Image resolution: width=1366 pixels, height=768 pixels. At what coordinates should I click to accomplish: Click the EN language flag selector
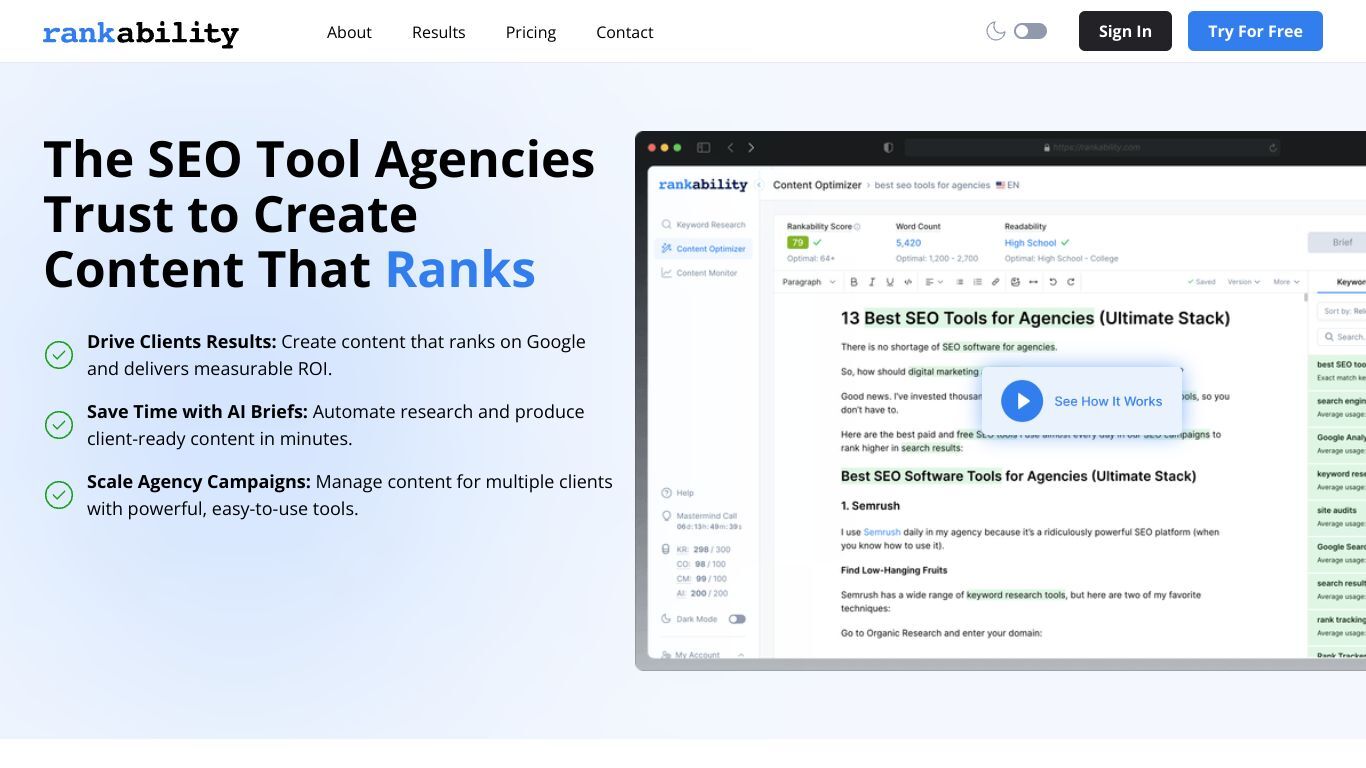1007,185
